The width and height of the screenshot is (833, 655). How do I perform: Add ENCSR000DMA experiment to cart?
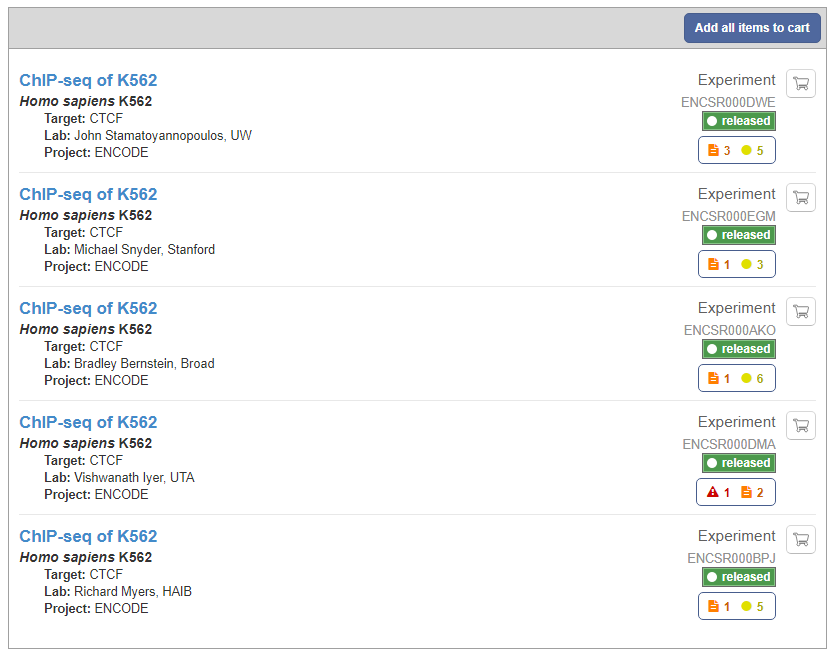coord(801,426)
